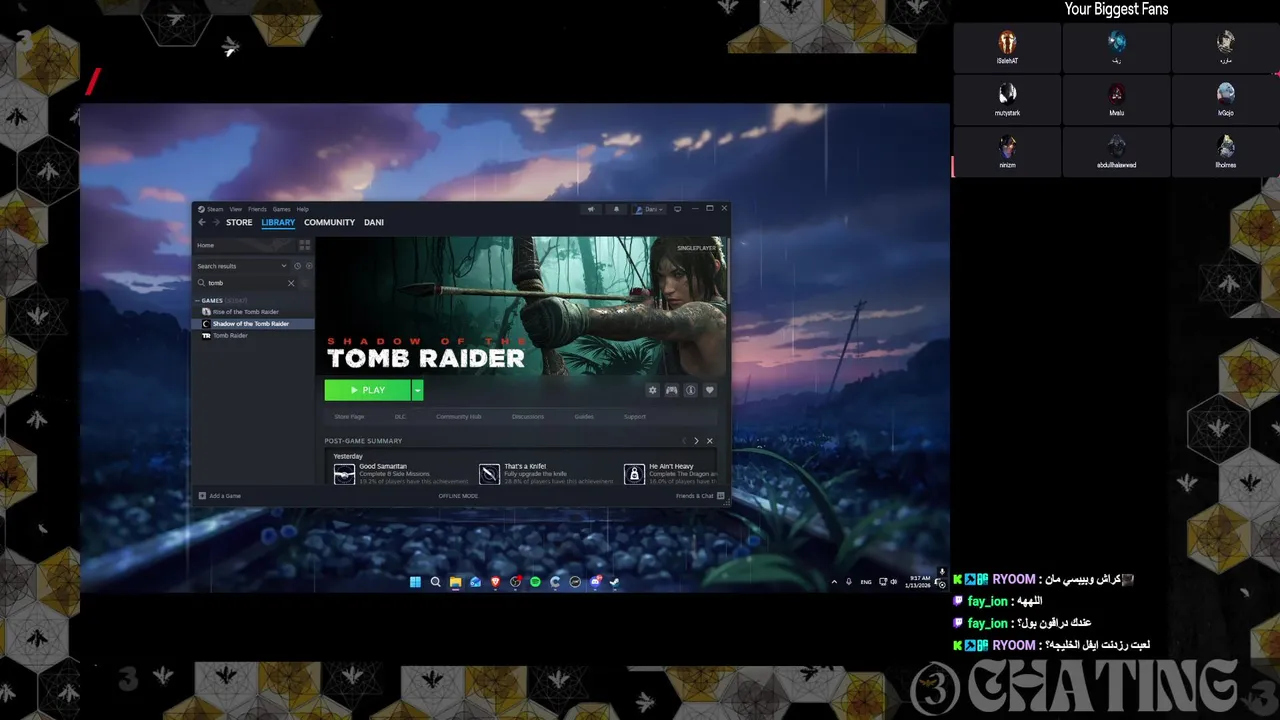Collapse the GAMES category

(x=211, y=300)
